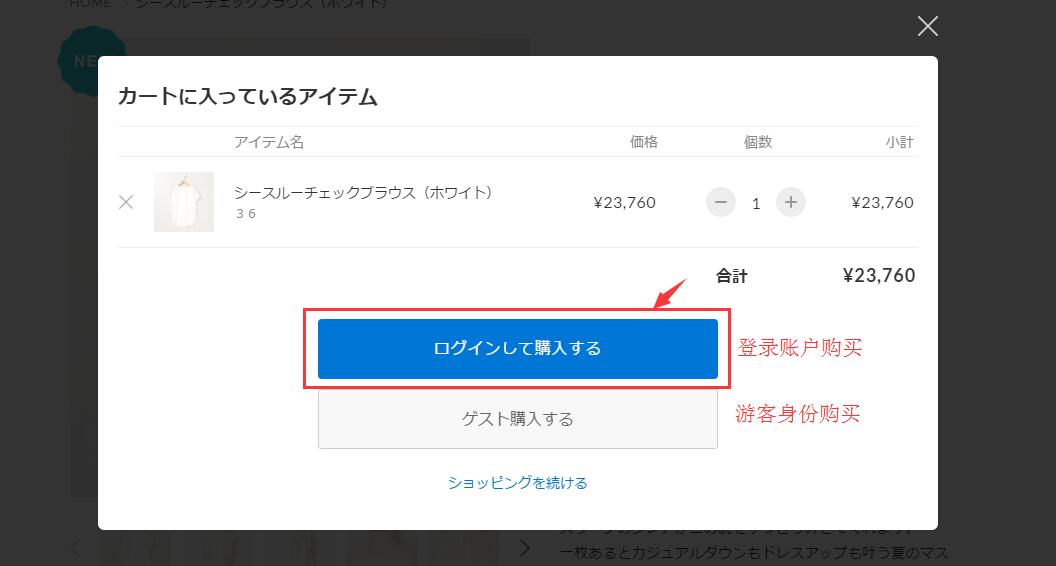Click the カートに入っているアイテム heading

247,97
